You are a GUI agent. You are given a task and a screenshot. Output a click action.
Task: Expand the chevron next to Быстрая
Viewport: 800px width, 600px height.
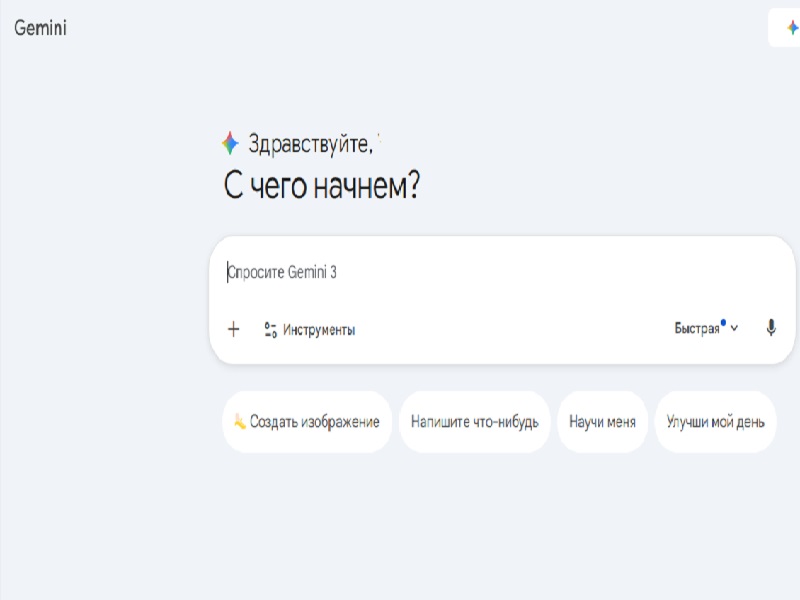tap(735, 327)
